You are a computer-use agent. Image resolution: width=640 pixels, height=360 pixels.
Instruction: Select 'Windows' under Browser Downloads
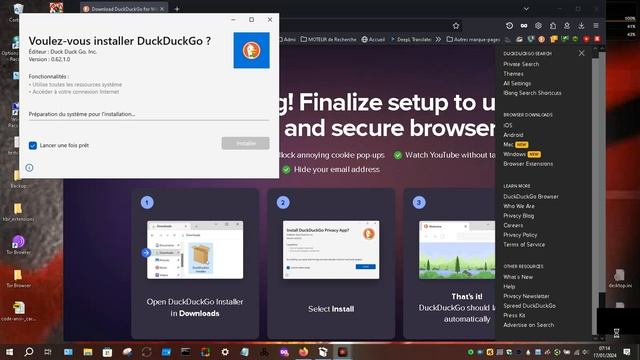(x=514, y=154)
